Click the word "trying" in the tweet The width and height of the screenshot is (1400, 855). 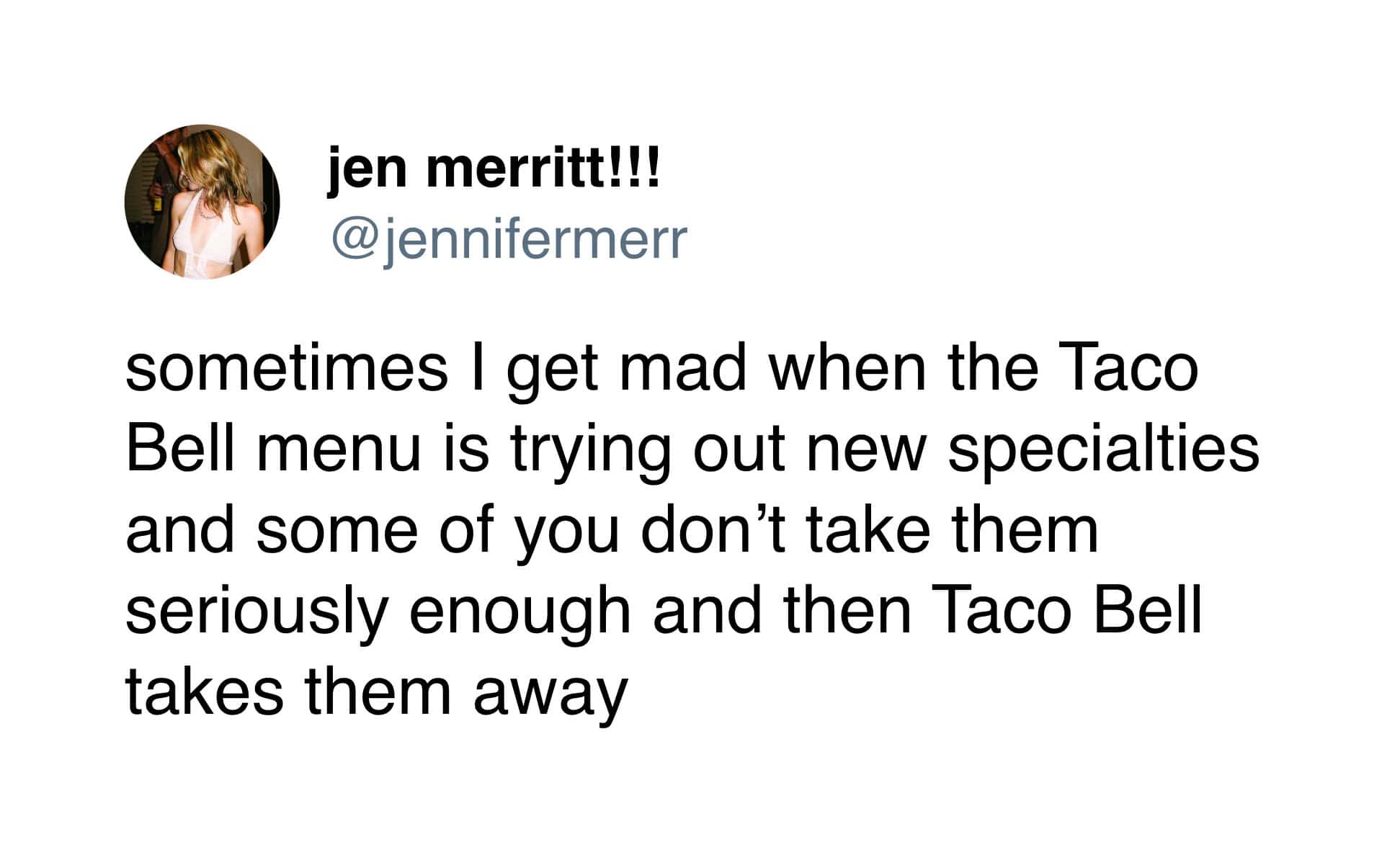point(591,449)
